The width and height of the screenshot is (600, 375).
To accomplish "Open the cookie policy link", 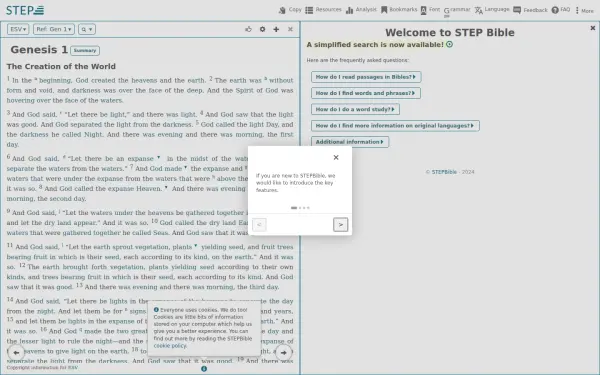I will coord(170,346).
